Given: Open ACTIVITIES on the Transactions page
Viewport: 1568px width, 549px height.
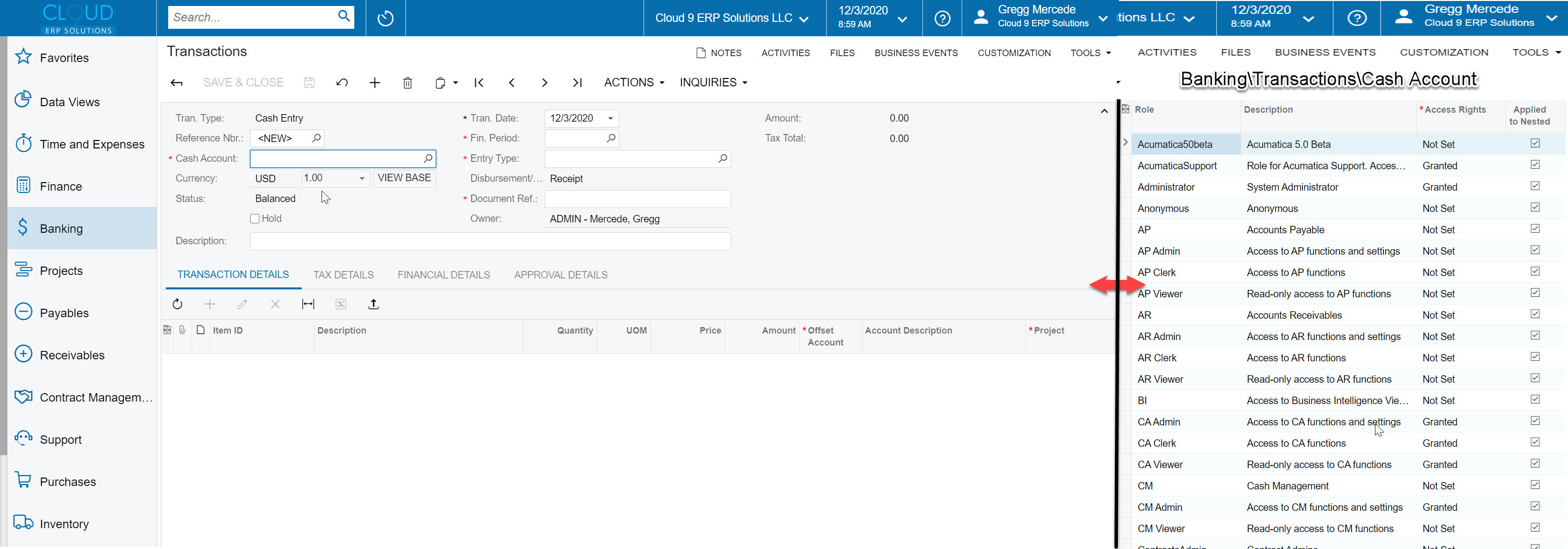Looking at the screenshot, I should click(785, 53).
